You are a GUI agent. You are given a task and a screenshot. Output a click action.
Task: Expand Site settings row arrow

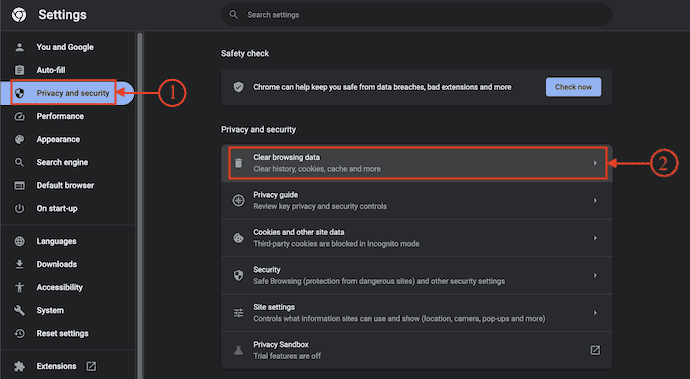point(595,313)
